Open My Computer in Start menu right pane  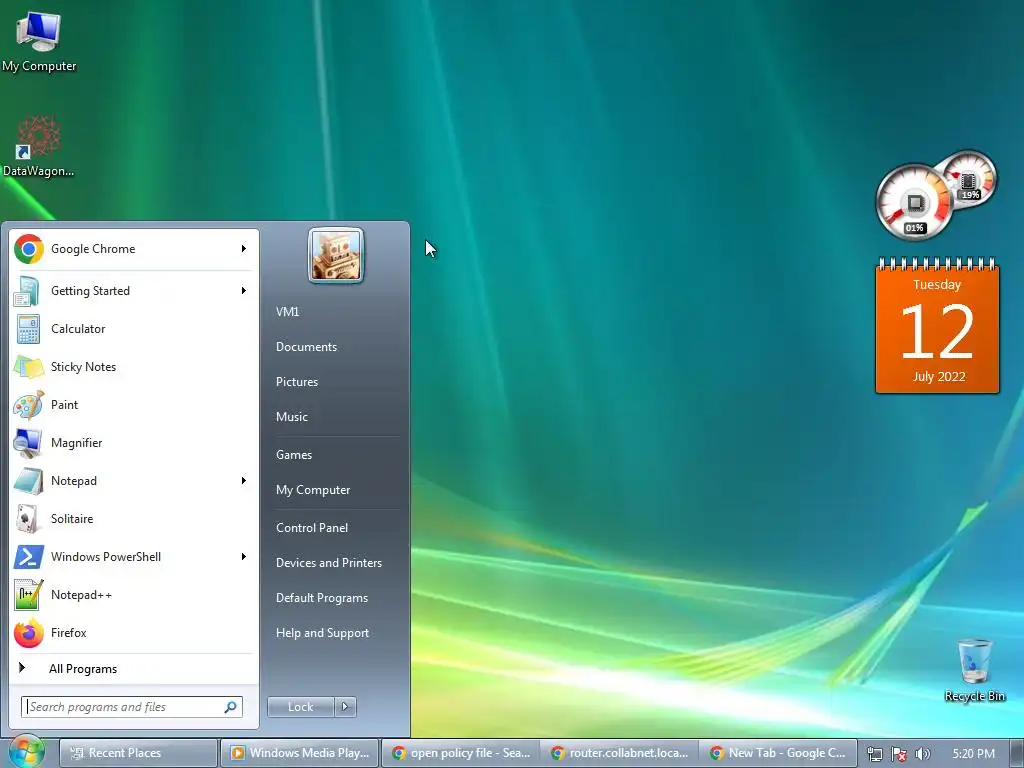tap(313, 490)
